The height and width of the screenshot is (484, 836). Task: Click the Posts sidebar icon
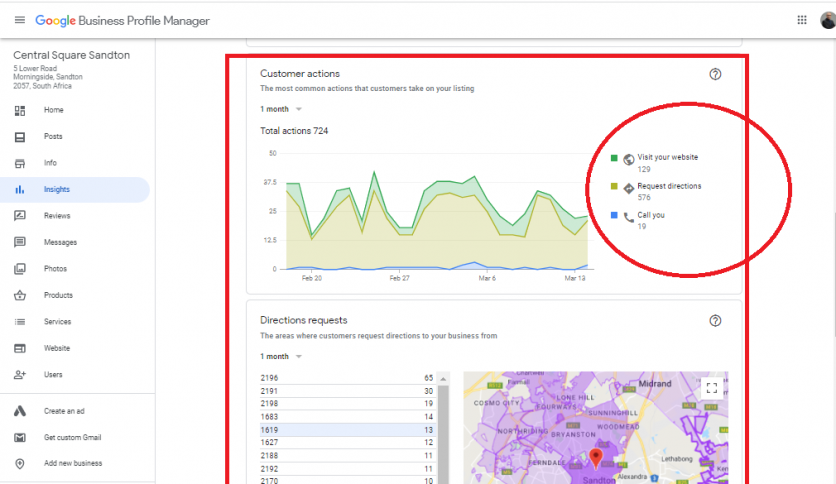[x=20, y=137]
